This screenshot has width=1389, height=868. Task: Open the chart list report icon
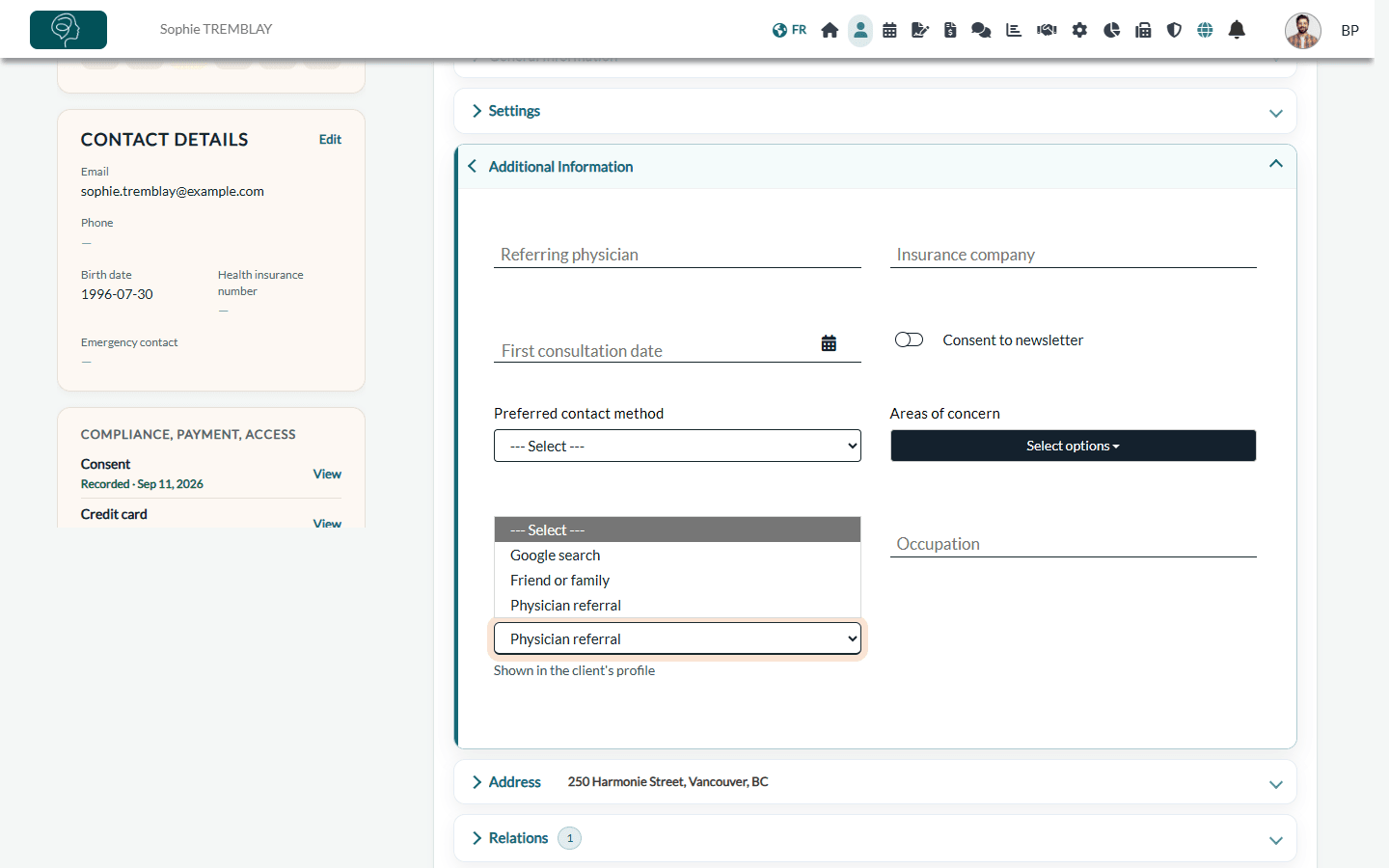click(1014, 30)
